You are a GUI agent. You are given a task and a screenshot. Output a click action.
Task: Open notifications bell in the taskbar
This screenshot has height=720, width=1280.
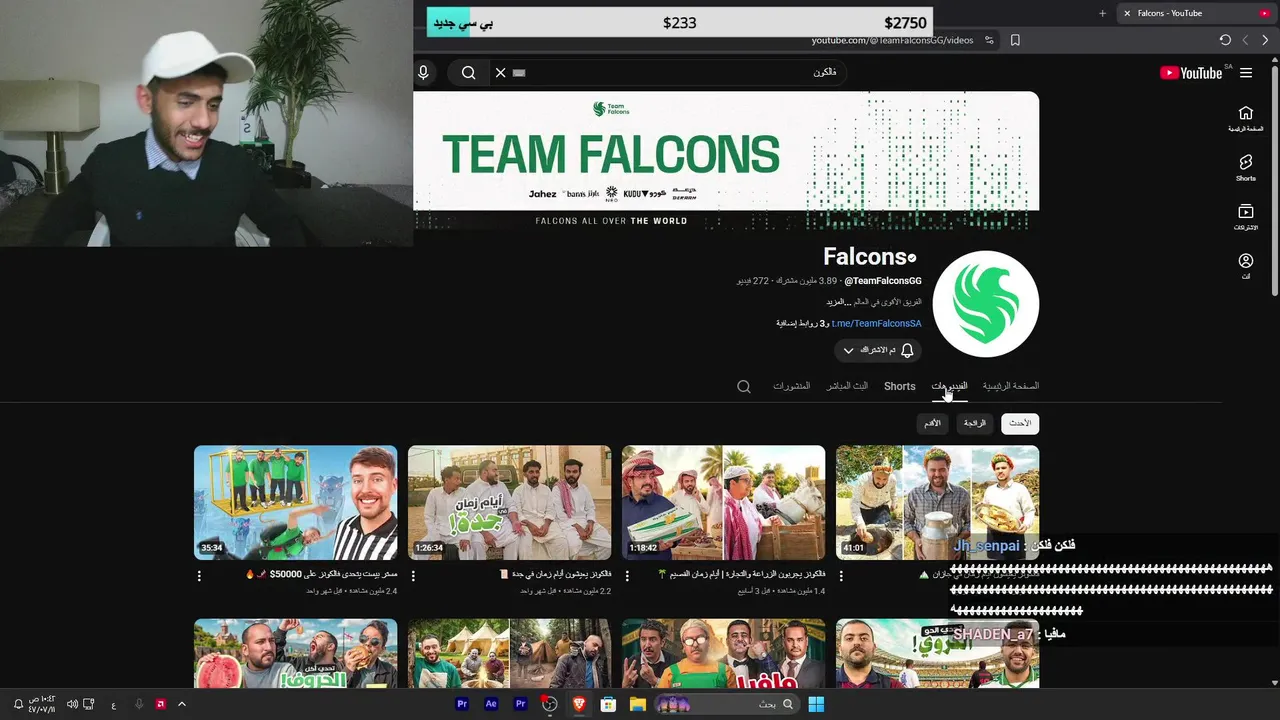click(18, 704)
